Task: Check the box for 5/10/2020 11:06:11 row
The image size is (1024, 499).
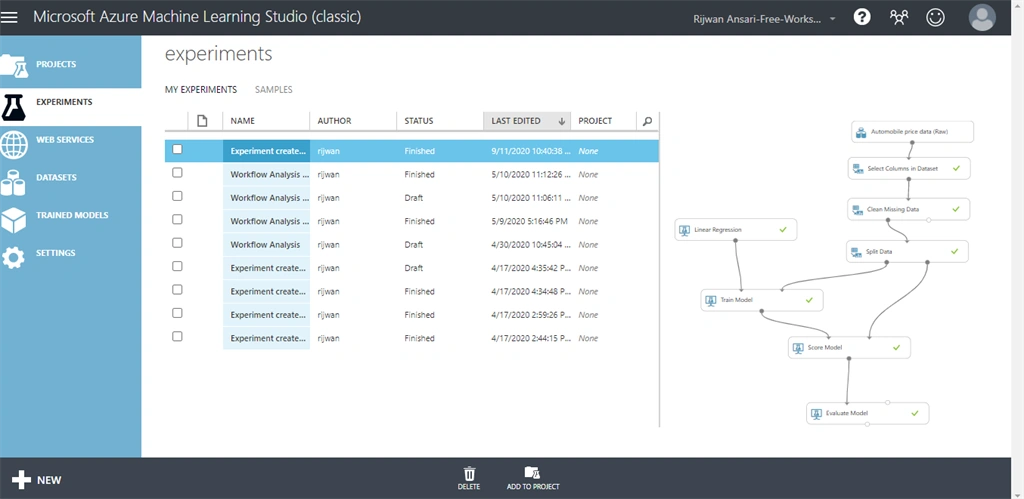Action: (177, 196)
